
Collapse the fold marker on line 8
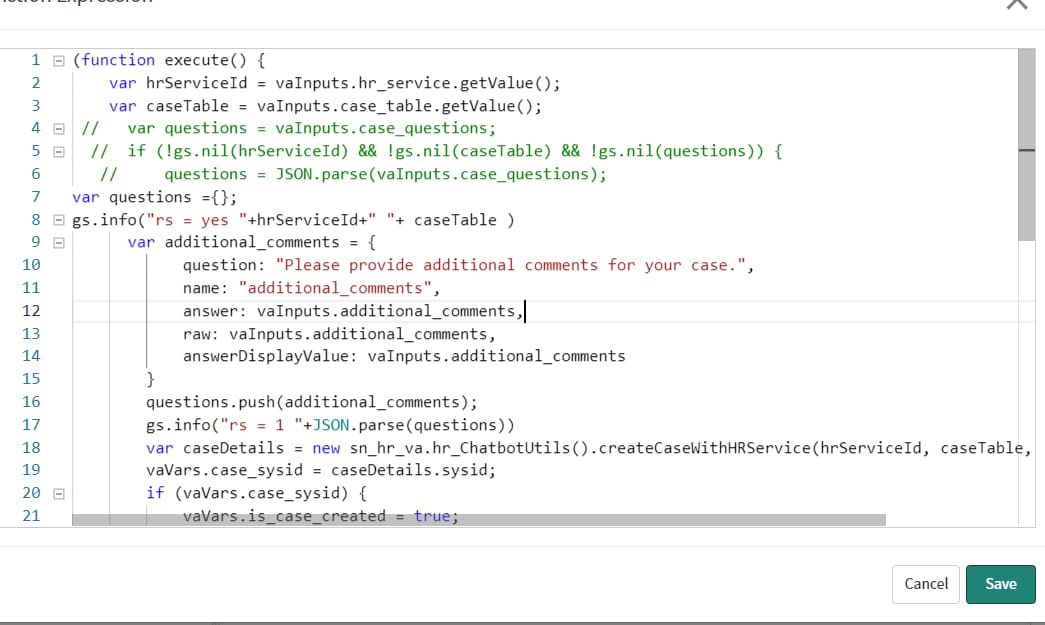coord(59,220)
